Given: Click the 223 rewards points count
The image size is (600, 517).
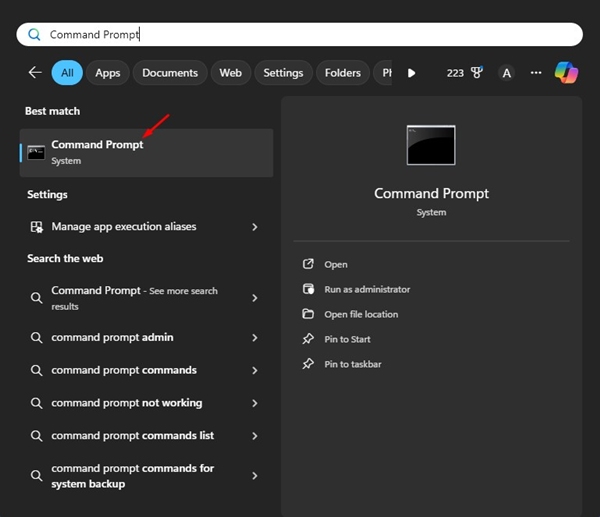Looking at the screenshot, I should 455,73.
